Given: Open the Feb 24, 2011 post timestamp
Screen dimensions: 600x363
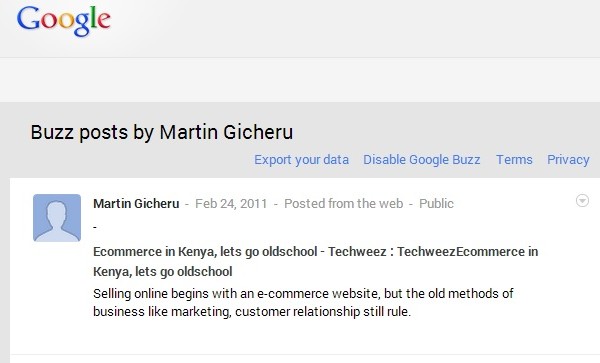Looking at the screenshot, I should tap(231, 203).
